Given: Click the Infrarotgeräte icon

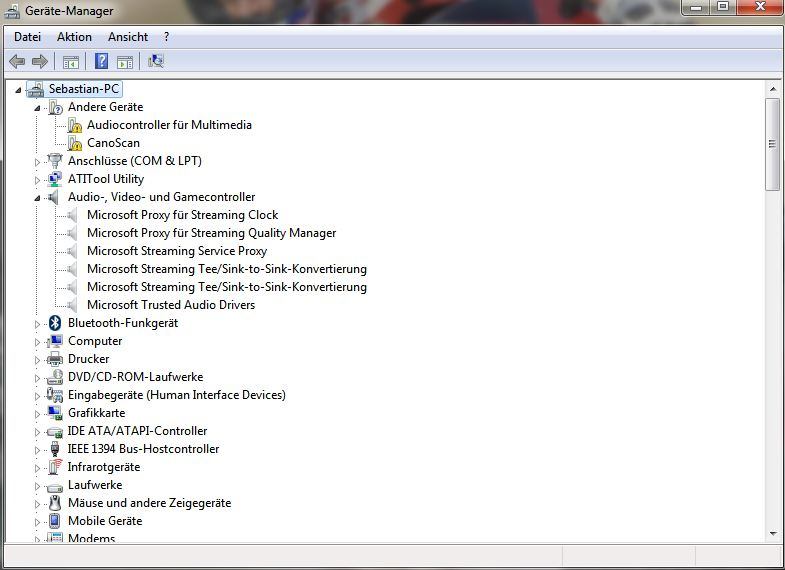Looking at the screenshot, I should point(55,467).
